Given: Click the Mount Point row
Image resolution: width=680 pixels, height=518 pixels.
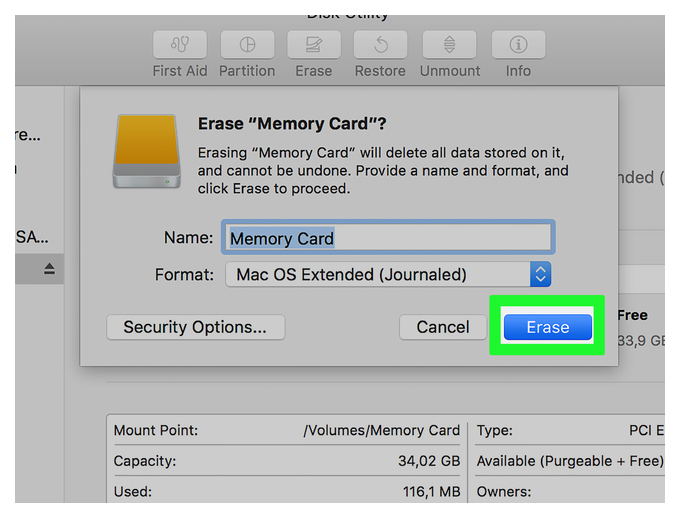Looking at the screenshot, I should (x=287, y=430).
